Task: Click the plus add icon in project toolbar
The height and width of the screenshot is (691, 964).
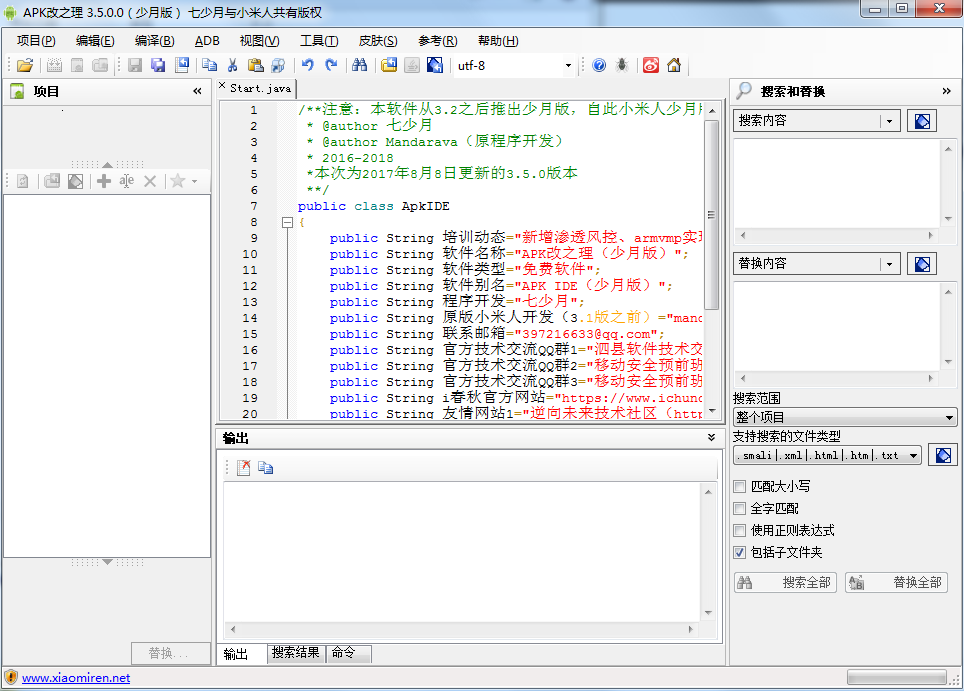Action: pos(104,181)
